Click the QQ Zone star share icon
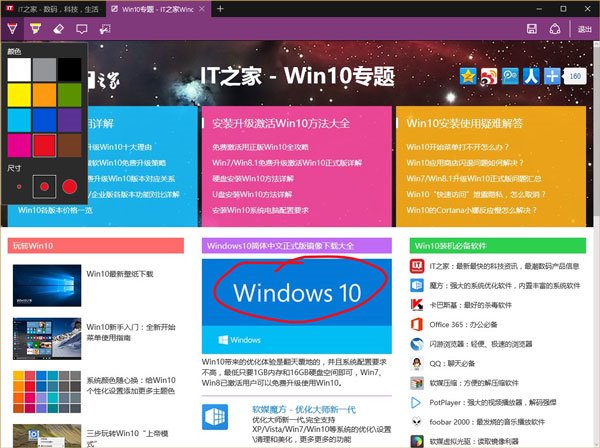The width and height of the screenshot is (600, 448). 468,76
